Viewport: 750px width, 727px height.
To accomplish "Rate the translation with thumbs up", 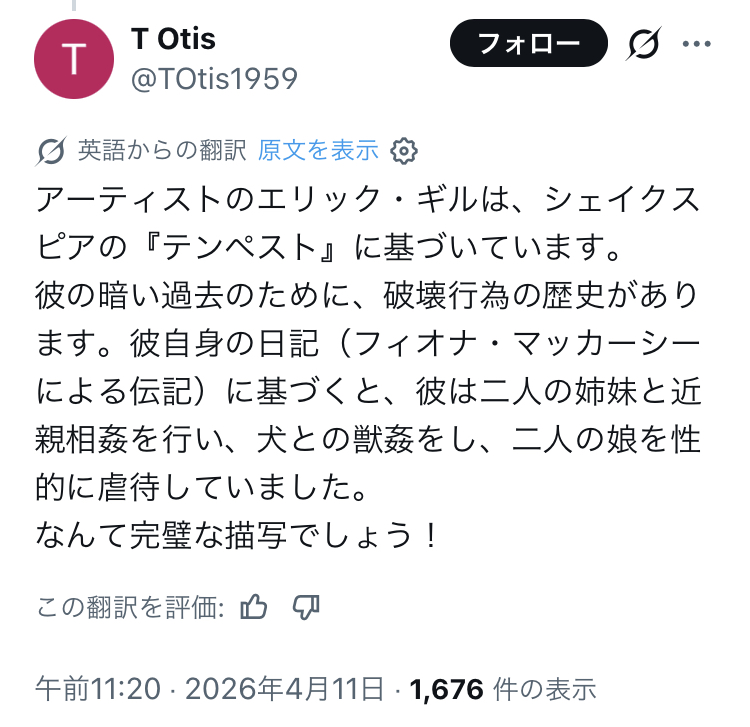I will (x=255, y=606).
